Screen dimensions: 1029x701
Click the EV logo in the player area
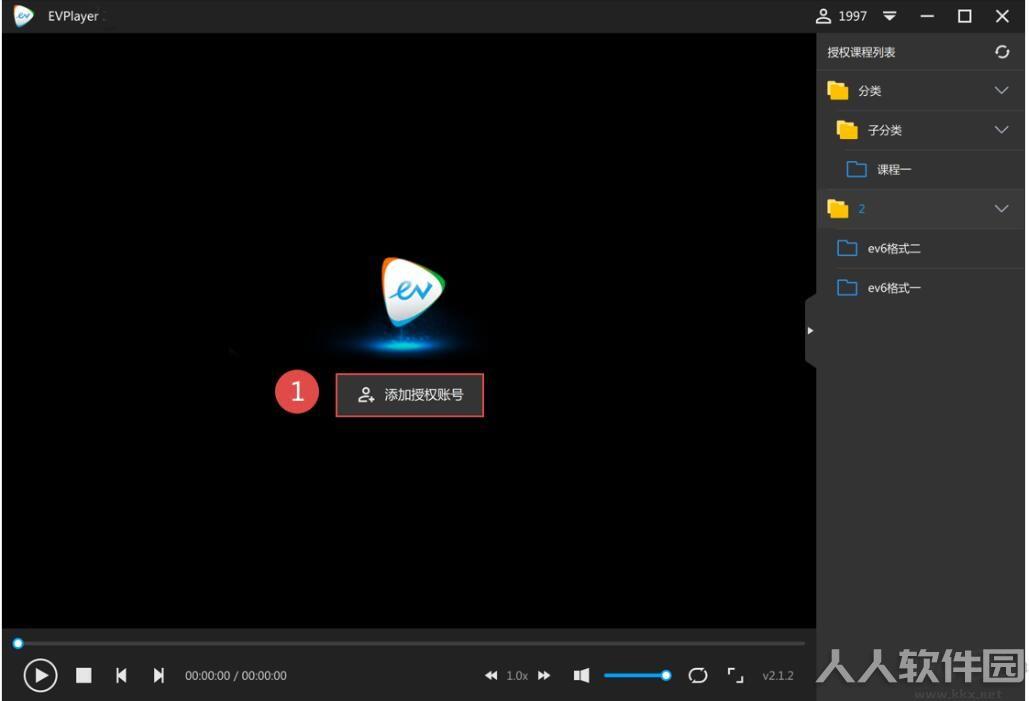[413, 292]
